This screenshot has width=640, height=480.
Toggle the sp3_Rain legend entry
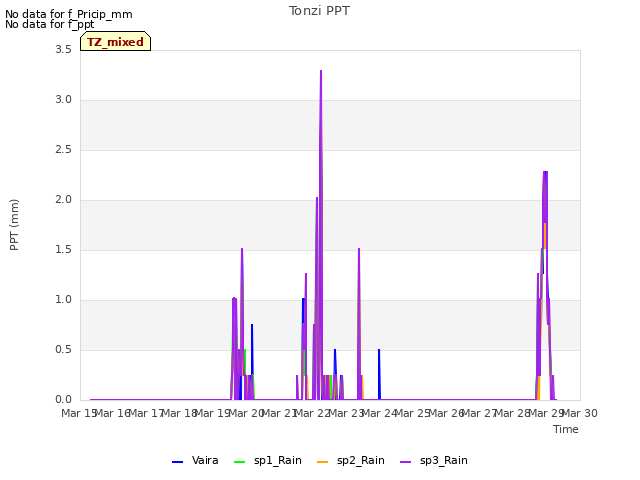point(433,461)
